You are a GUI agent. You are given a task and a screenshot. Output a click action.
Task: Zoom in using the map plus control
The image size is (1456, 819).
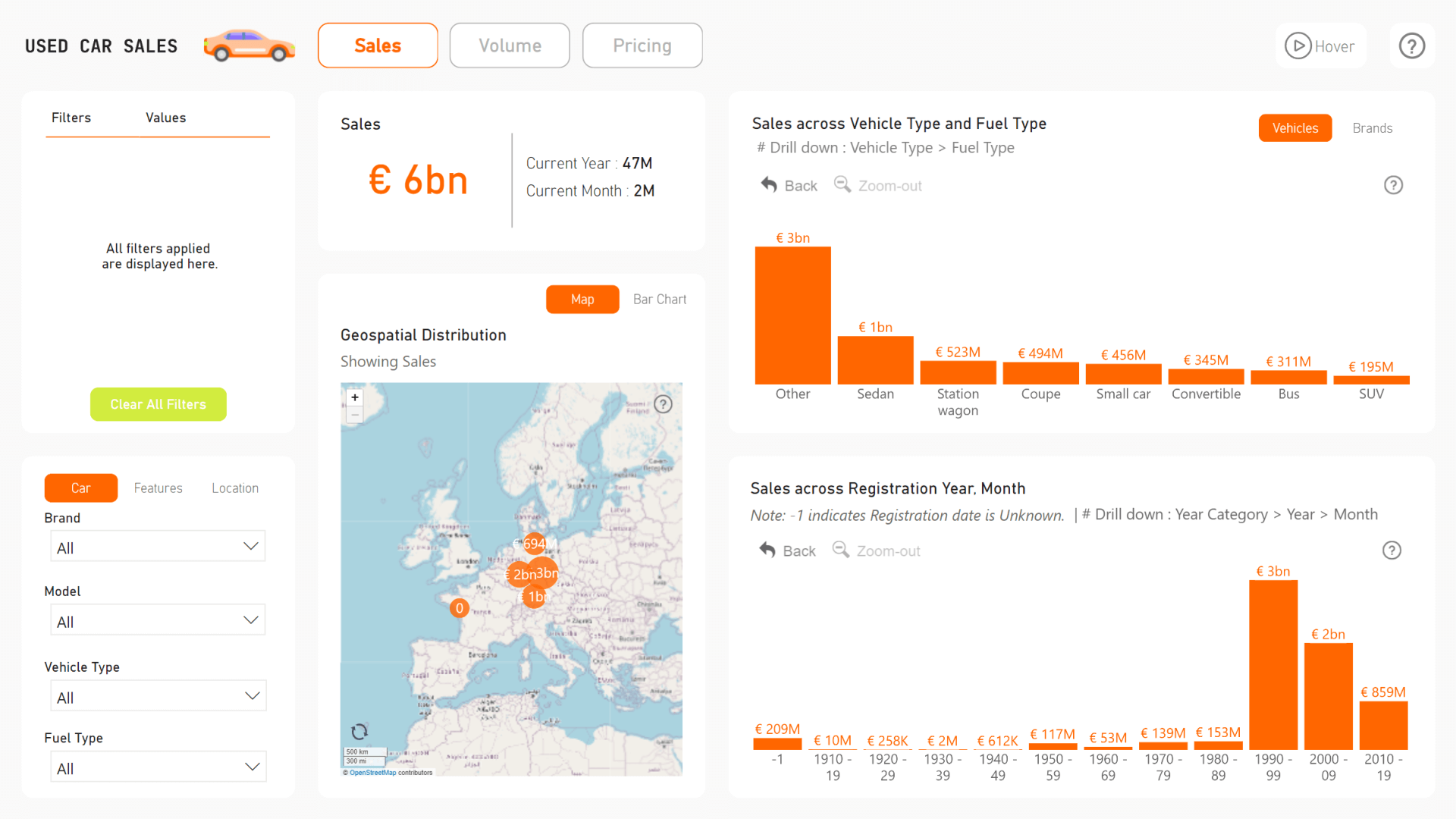(x=354, y=397)
